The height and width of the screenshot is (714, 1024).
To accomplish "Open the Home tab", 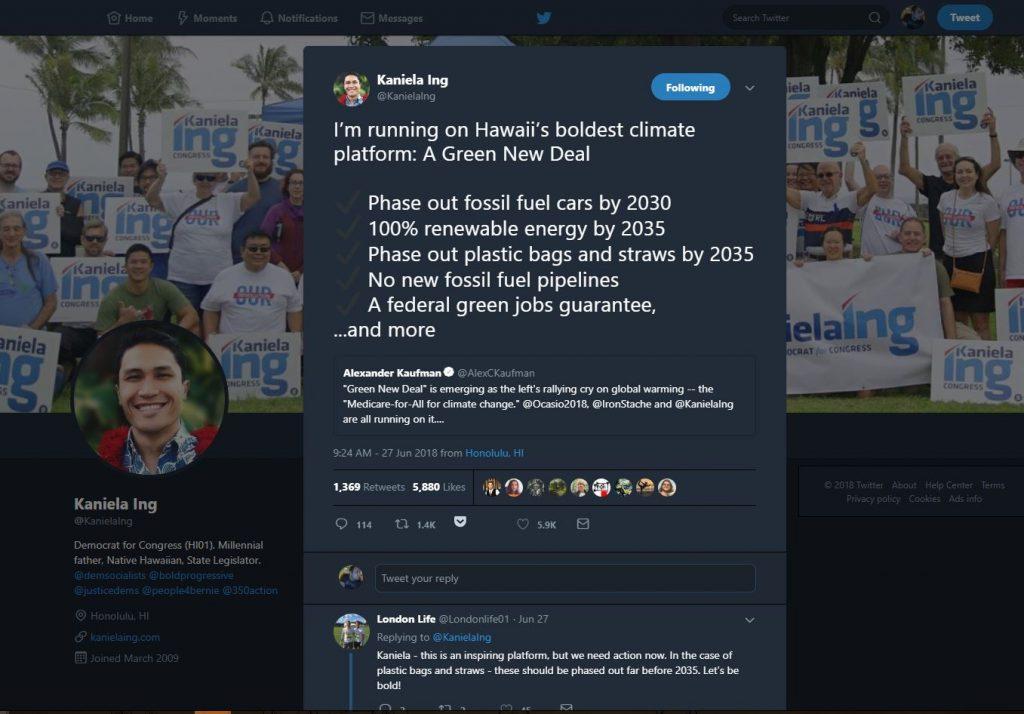I will pos(130,18).
